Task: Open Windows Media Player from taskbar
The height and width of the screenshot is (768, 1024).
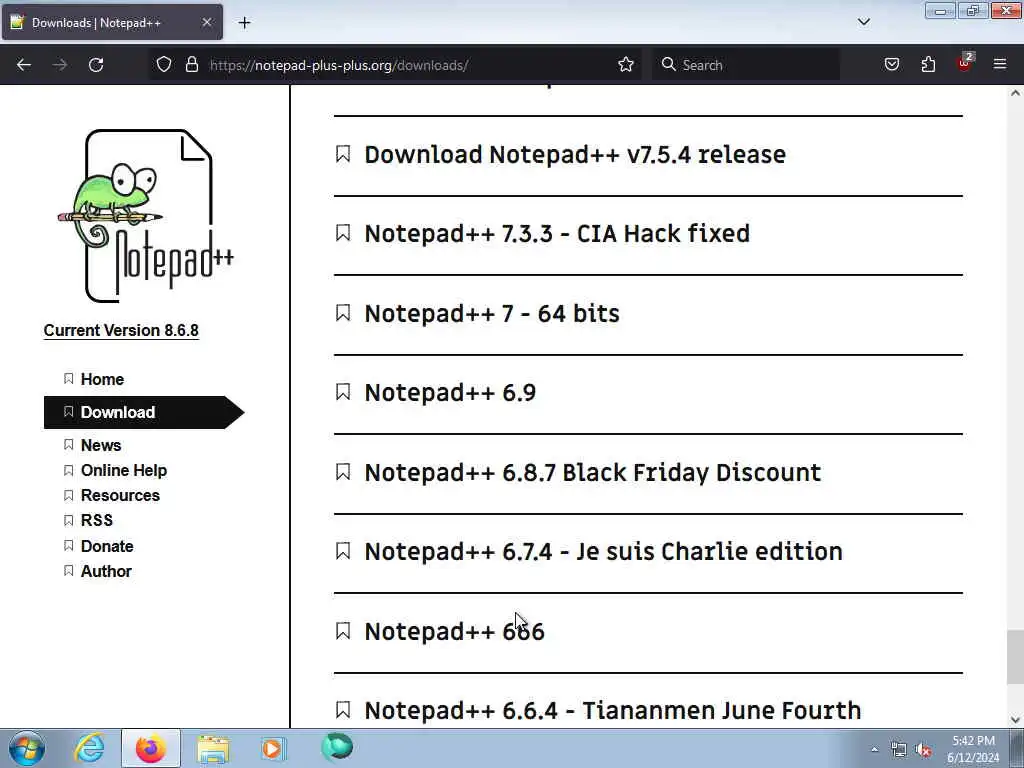Action: [x=273, y=748]
